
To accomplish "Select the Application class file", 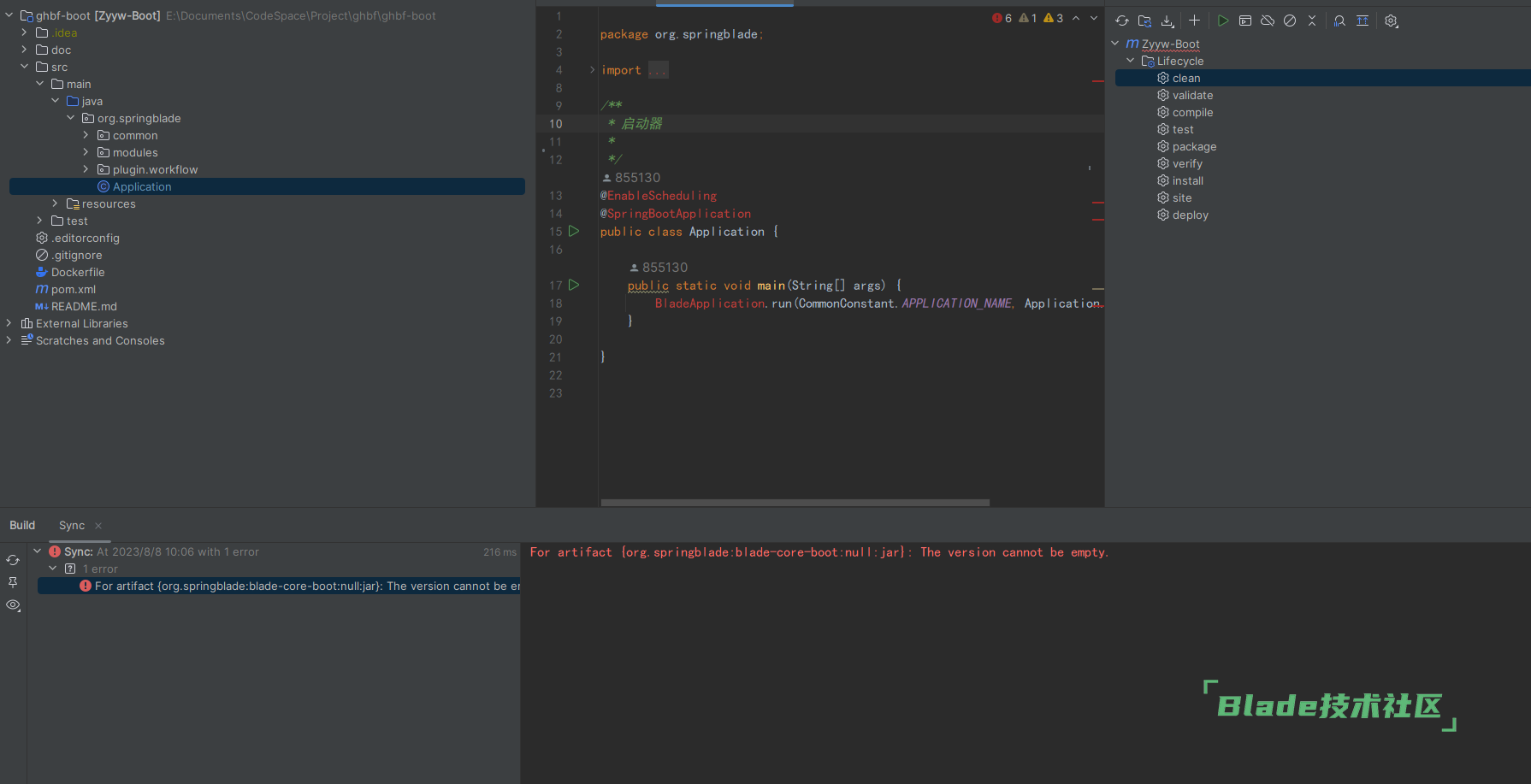I will tap(267, 186).
